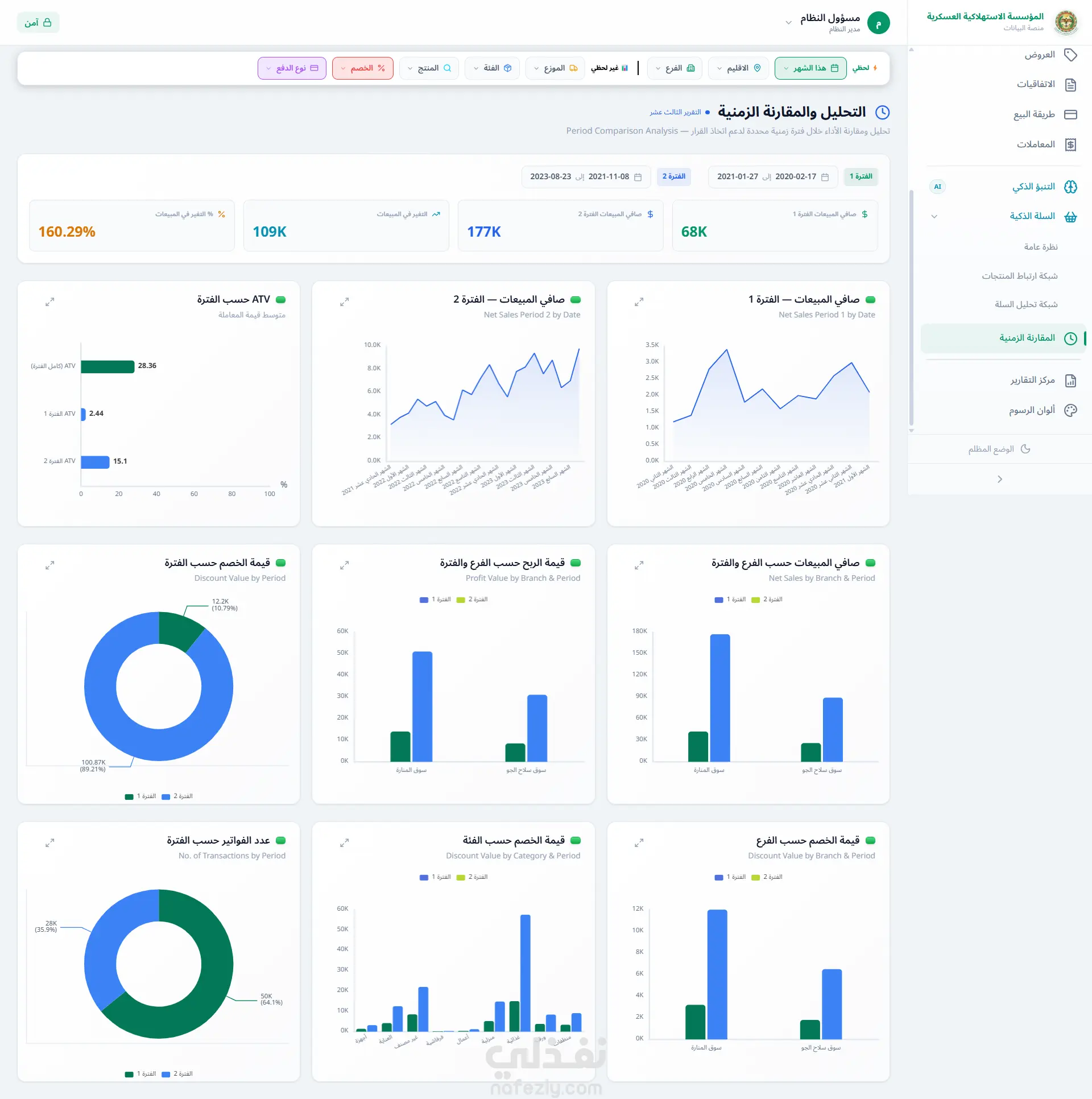The width and height of the screenshot is (1092, 1099).
Task: Open هذا الشهر period dropdown
Action: 810,68
